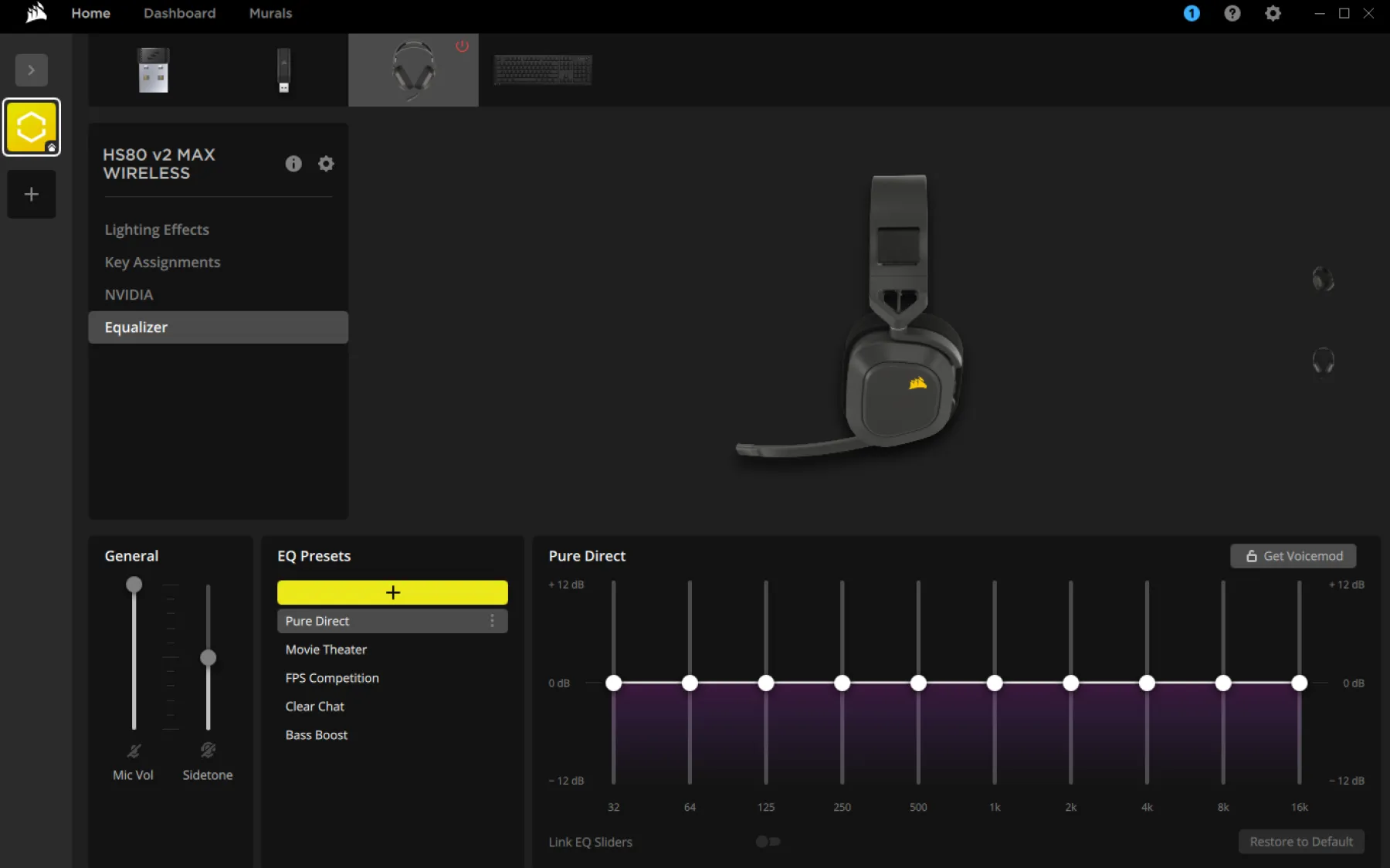Click the red power icon on headset tile

pos(462,46)
